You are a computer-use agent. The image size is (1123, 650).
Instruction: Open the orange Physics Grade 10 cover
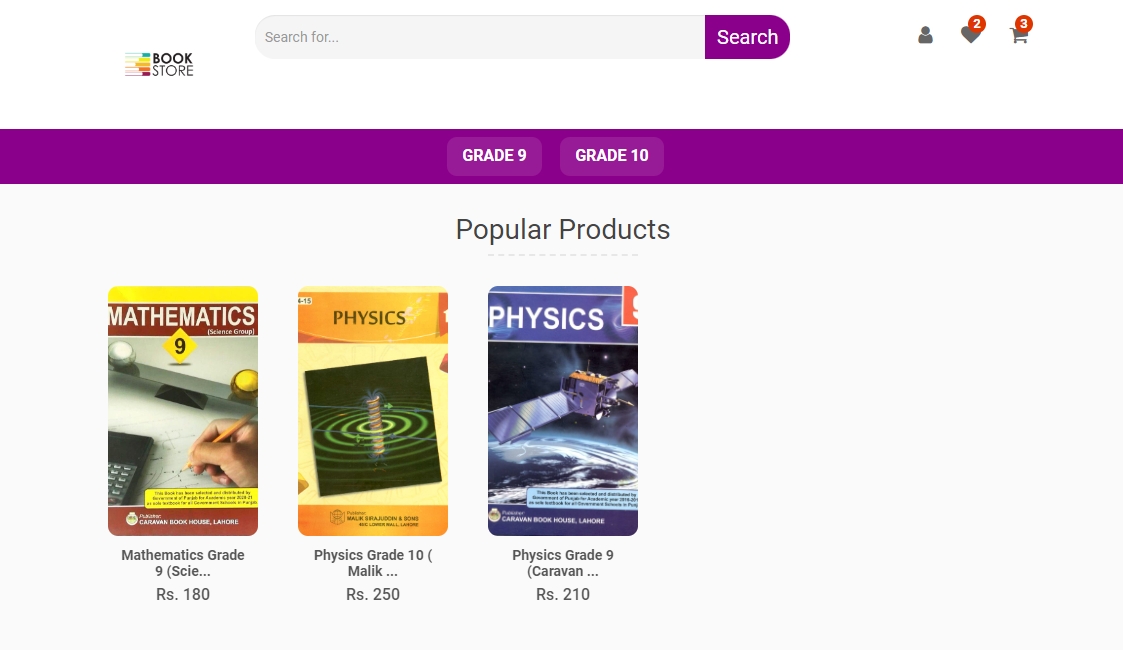click(373, 411)
